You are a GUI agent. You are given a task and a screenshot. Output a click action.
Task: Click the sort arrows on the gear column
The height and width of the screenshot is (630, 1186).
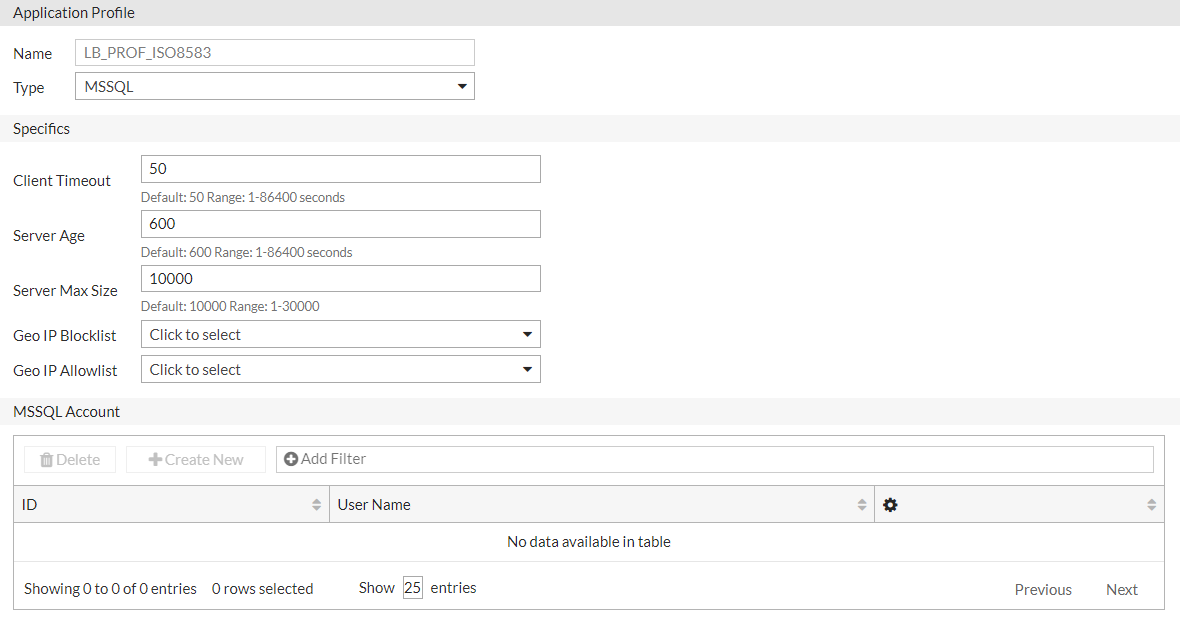pos(1150,504)
